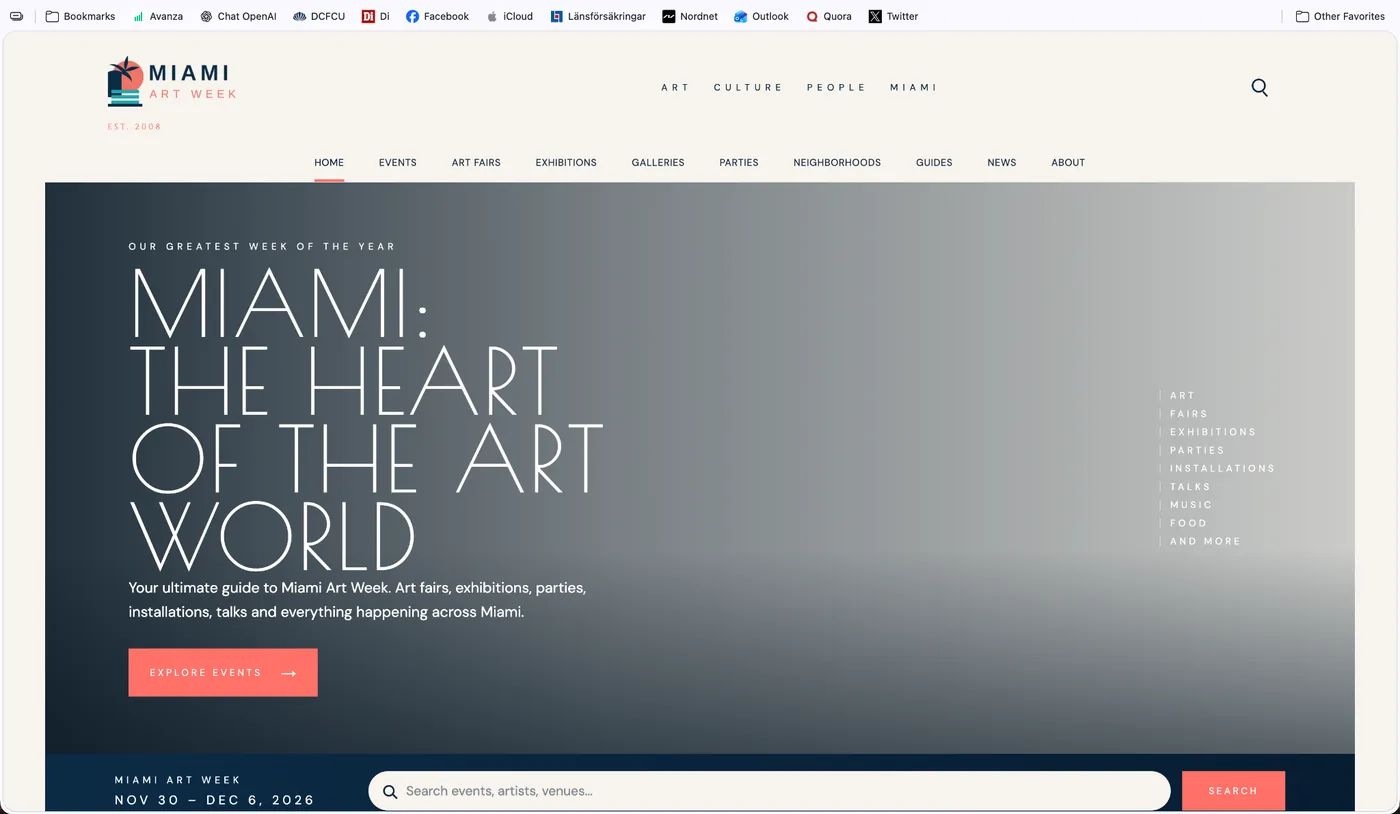Open the iCloud bookmark
Screen dimensions: 1400x814
click(509, 16)
